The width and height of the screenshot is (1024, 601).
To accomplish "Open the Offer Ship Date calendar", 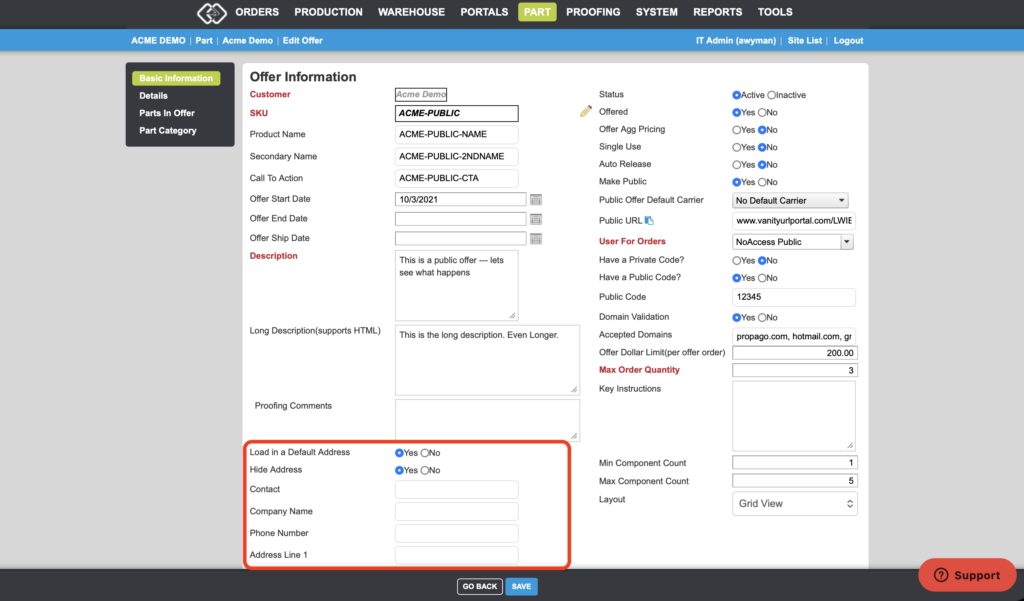I will tap(536, 238).
